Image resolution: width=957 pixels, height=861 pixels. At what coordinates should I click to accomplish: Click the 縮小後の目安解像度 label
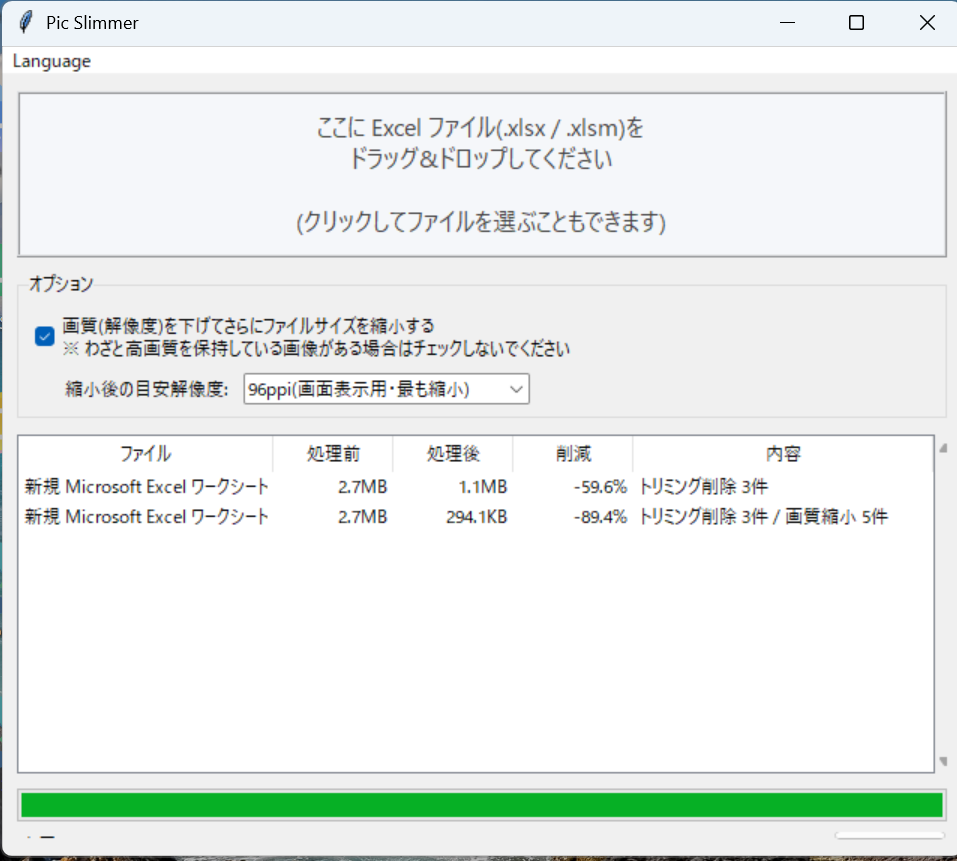[x=146, y=389]
